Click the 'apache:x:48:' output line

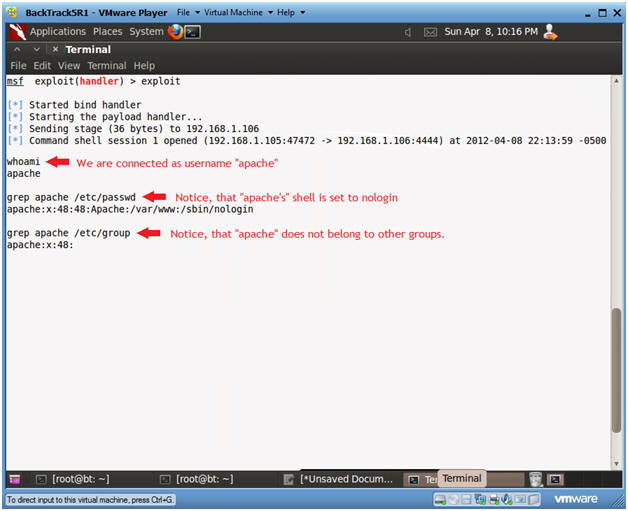(x=40, y=245)
